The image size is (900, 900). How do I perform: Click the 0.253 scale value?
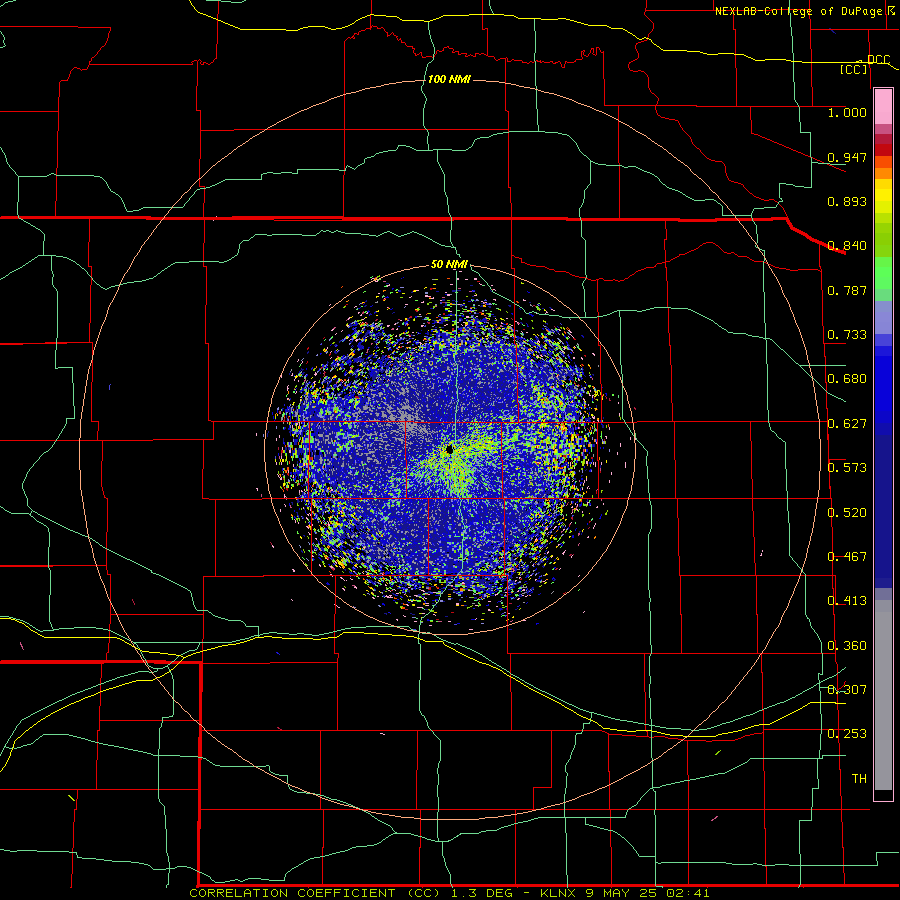(847, 734)
